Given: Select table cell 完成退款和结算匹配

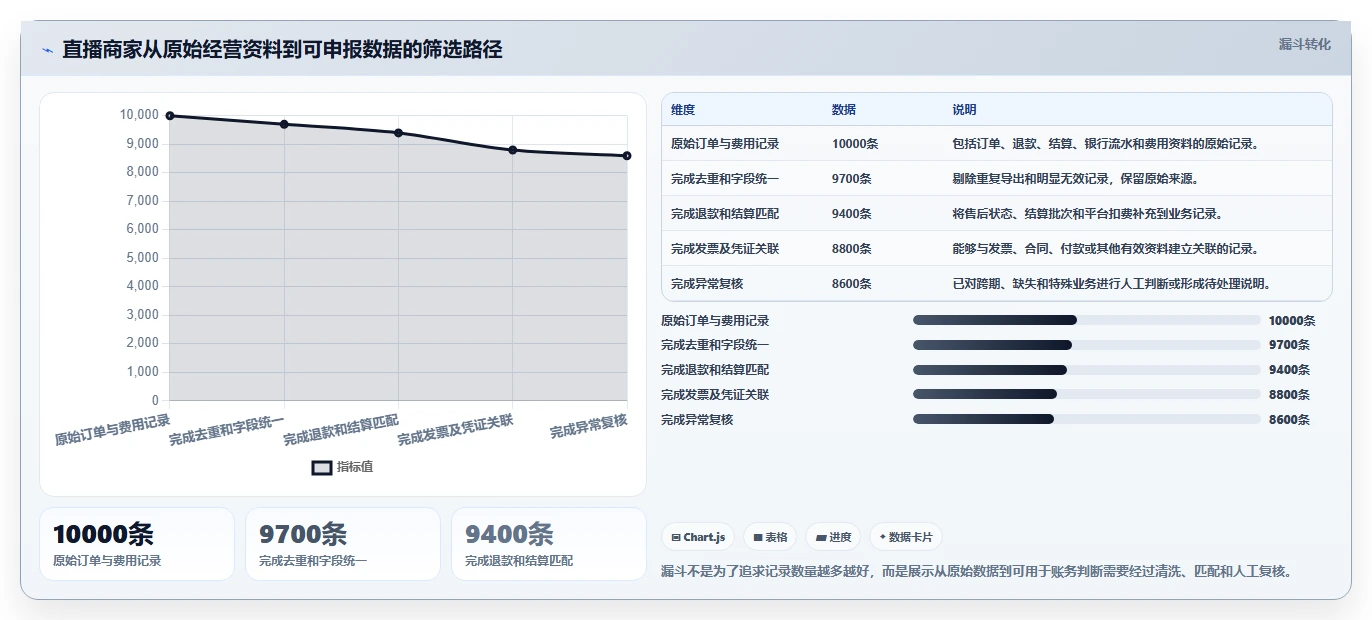Looking at the screenshot, I should point(725,214).
